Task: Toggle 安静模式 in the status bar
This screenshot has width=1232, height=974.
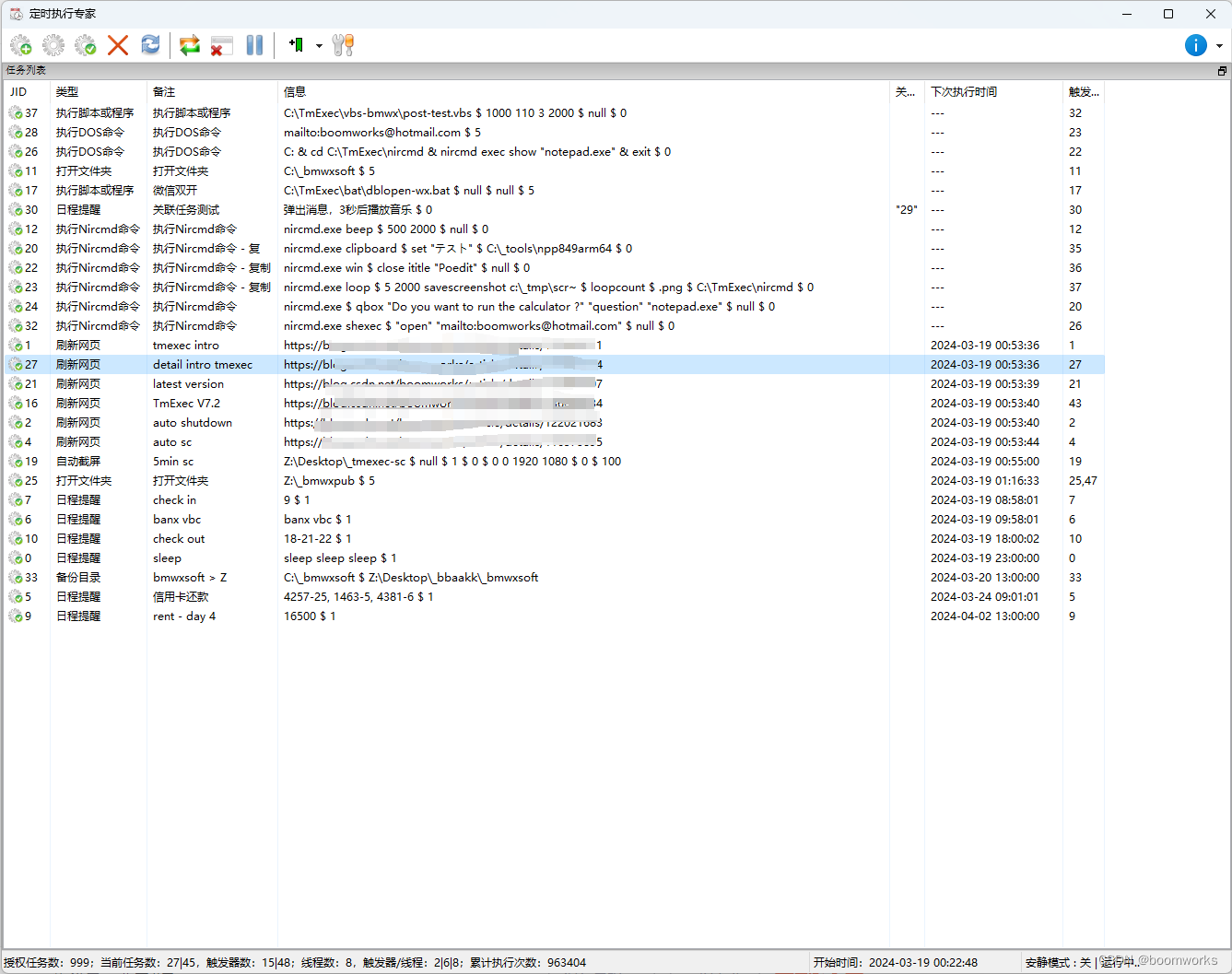Action: tap(1053, 962)
